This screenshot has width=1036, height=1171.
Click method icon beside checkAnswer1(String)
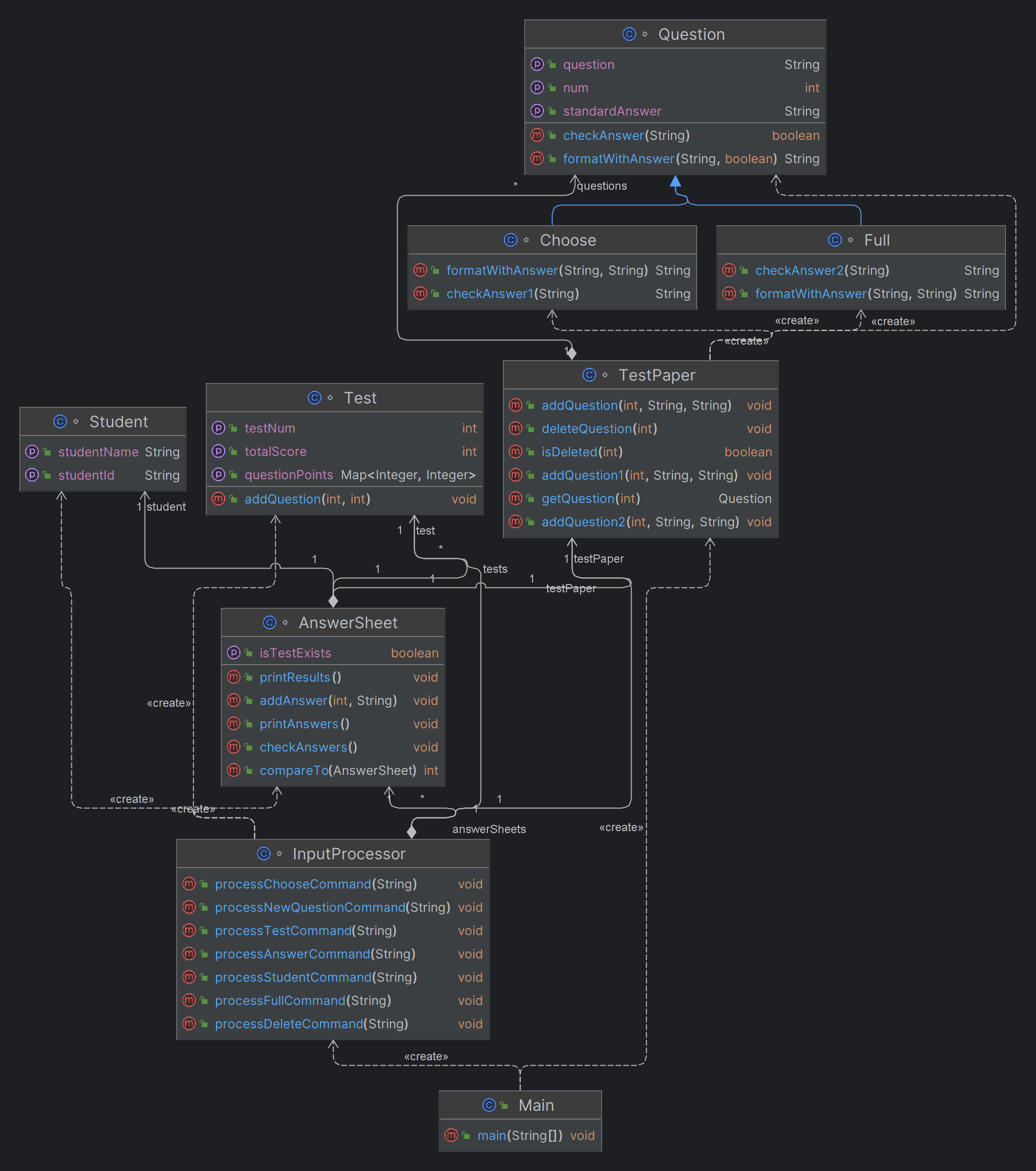(420, 293)
